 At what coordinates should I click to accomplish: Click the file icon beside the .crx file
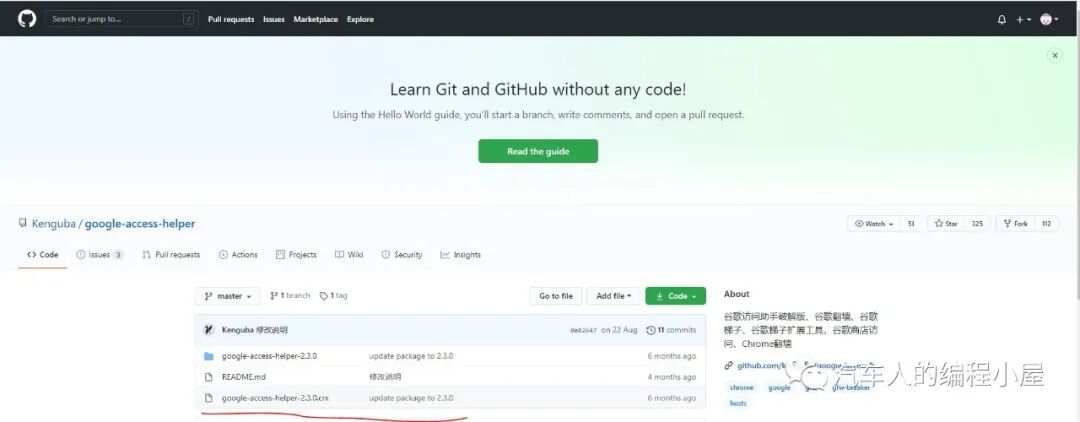(209, 398)
